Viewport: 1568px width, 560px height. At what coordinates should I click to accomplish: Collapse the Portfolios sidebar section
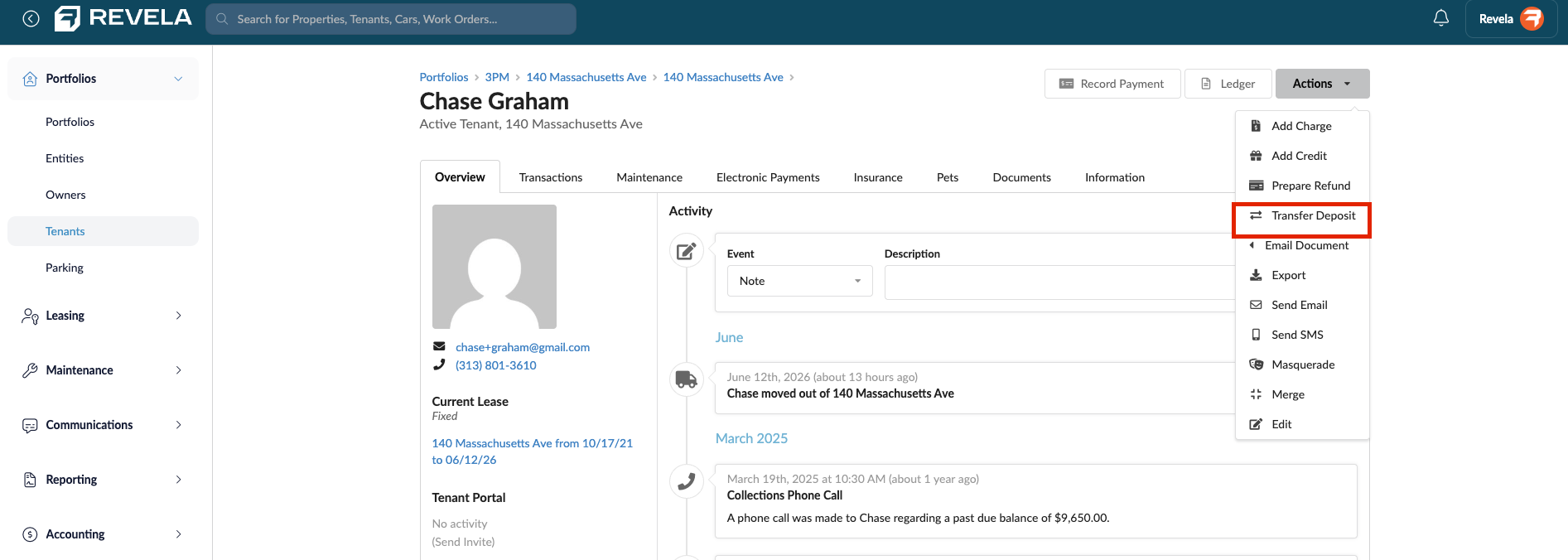[x=178, y=79]
